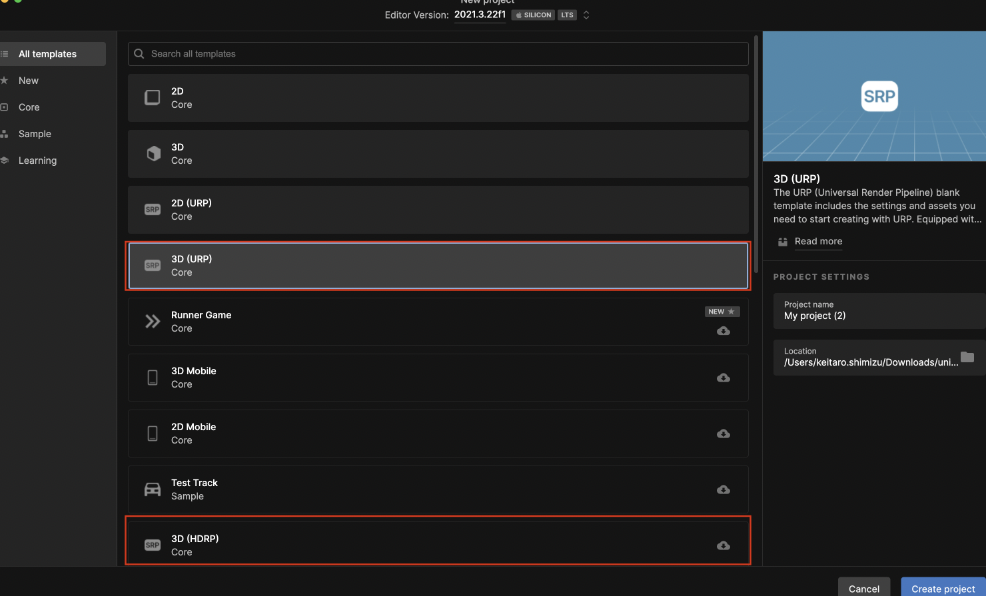The height and width of the screenshot is (596, 986).
Task: Click the 3D Mobile phone icon
Action: tap(152, 377)
